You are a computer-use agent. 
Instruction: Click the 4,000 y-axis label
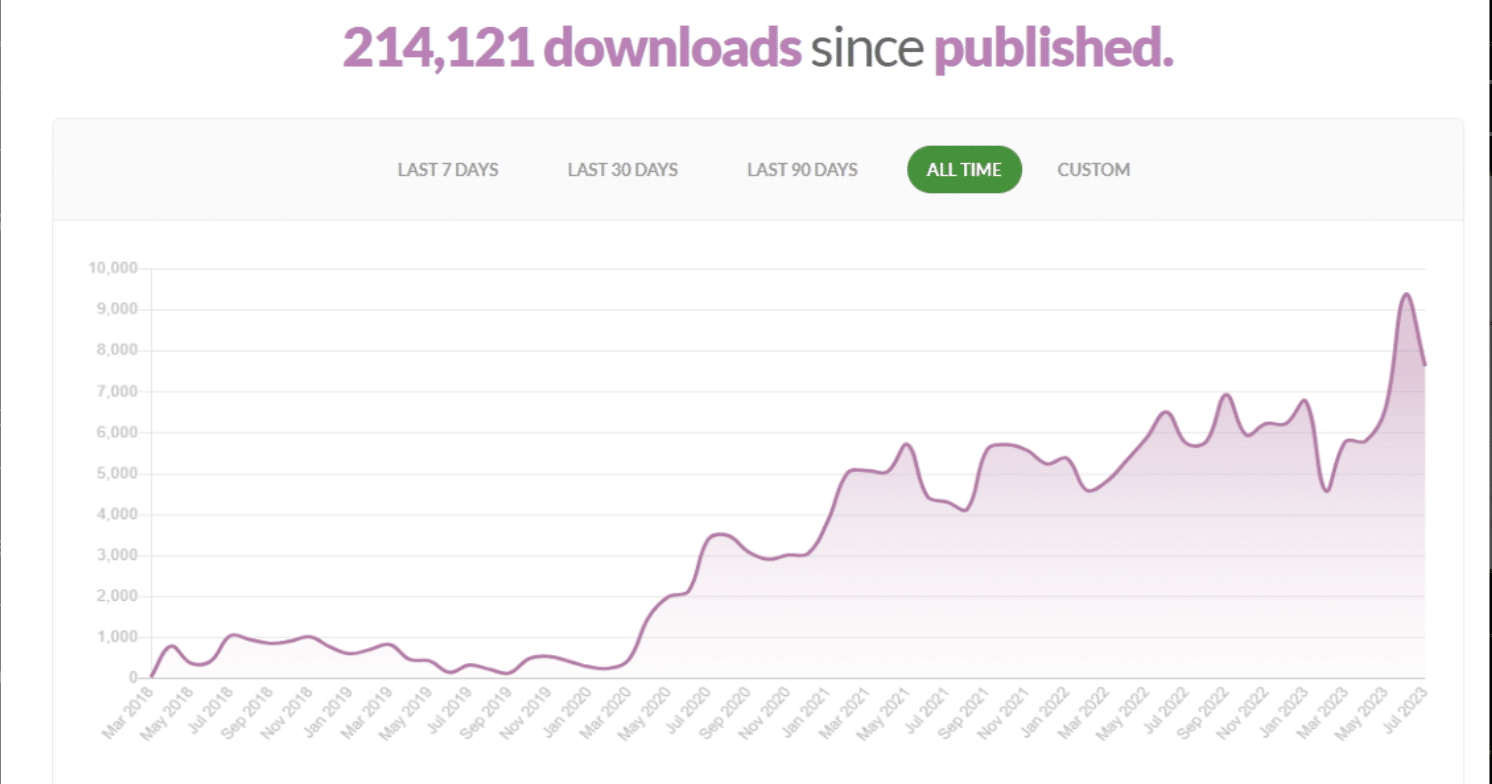pos(116,514)
